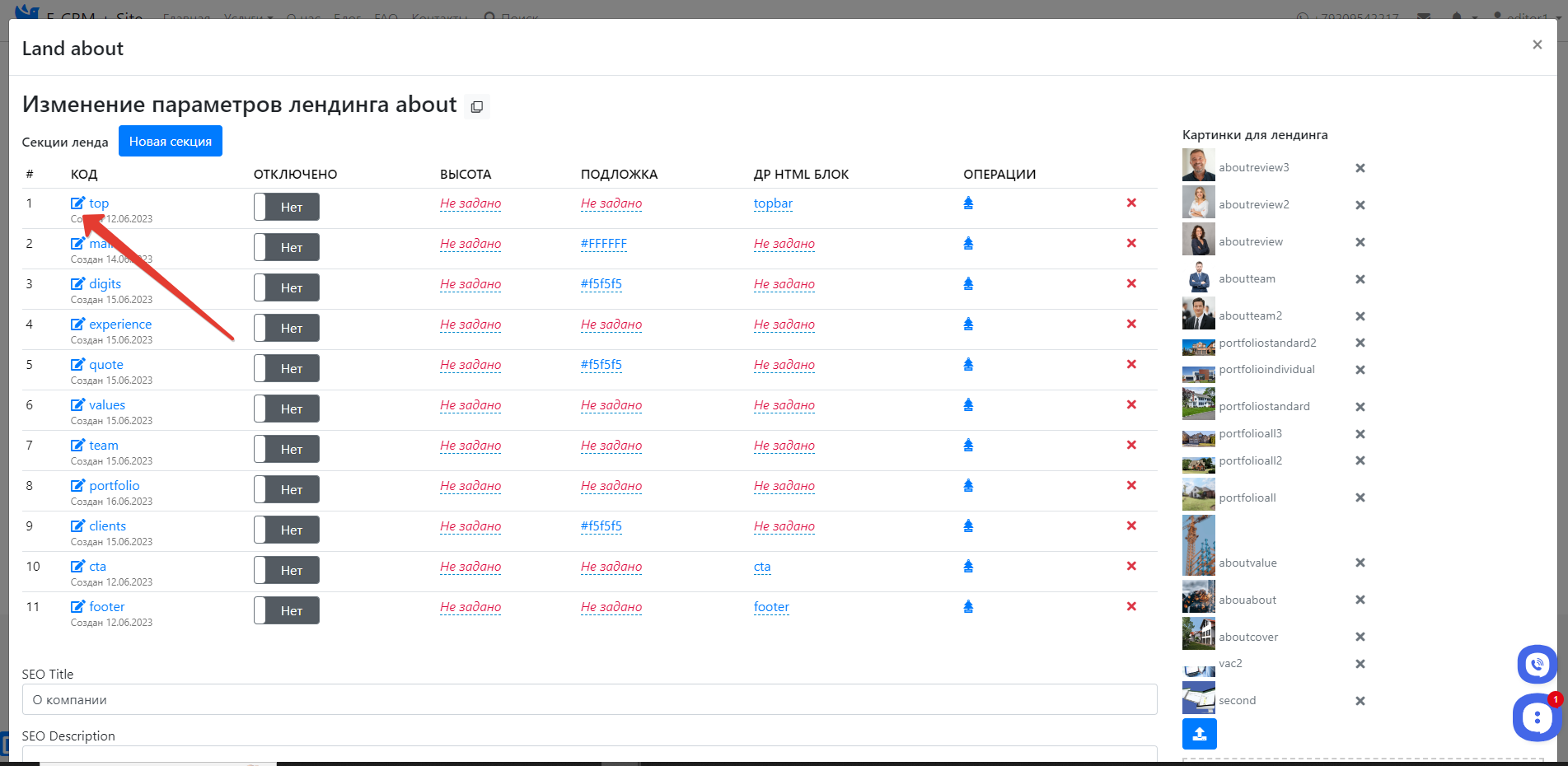Screen dimensions: 1568x766
Task: Open the chat widget with notification
Action: tap(1536, 717)
